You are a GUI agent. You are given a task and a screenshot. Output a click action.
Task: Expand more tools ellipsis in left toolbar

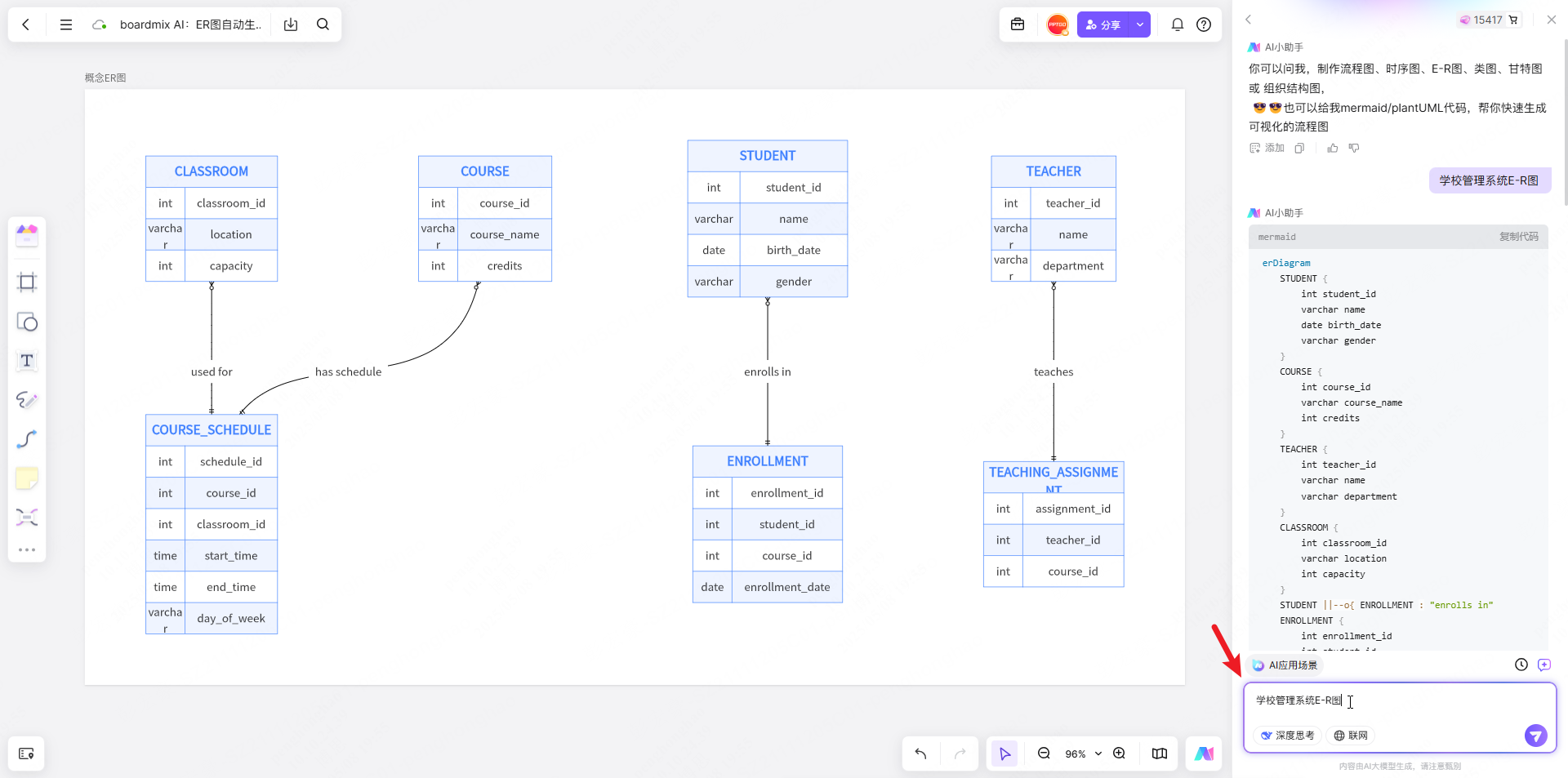click(x=27, y=550)
